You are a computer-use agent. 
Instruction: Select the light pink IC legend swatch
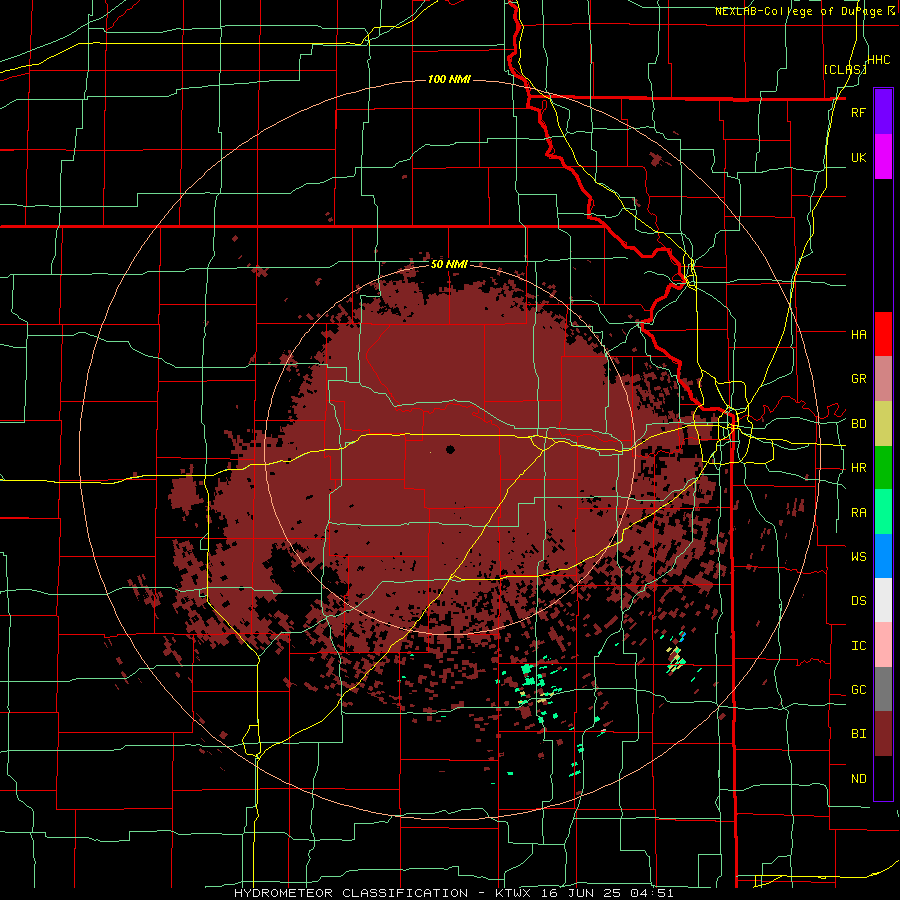(883, 645)
